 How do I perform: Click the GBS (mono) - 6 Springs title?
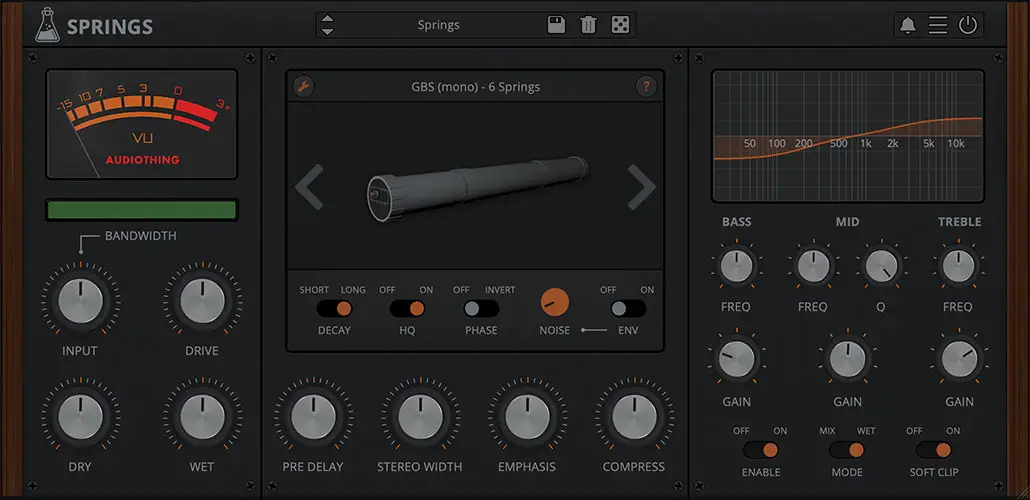476,86
